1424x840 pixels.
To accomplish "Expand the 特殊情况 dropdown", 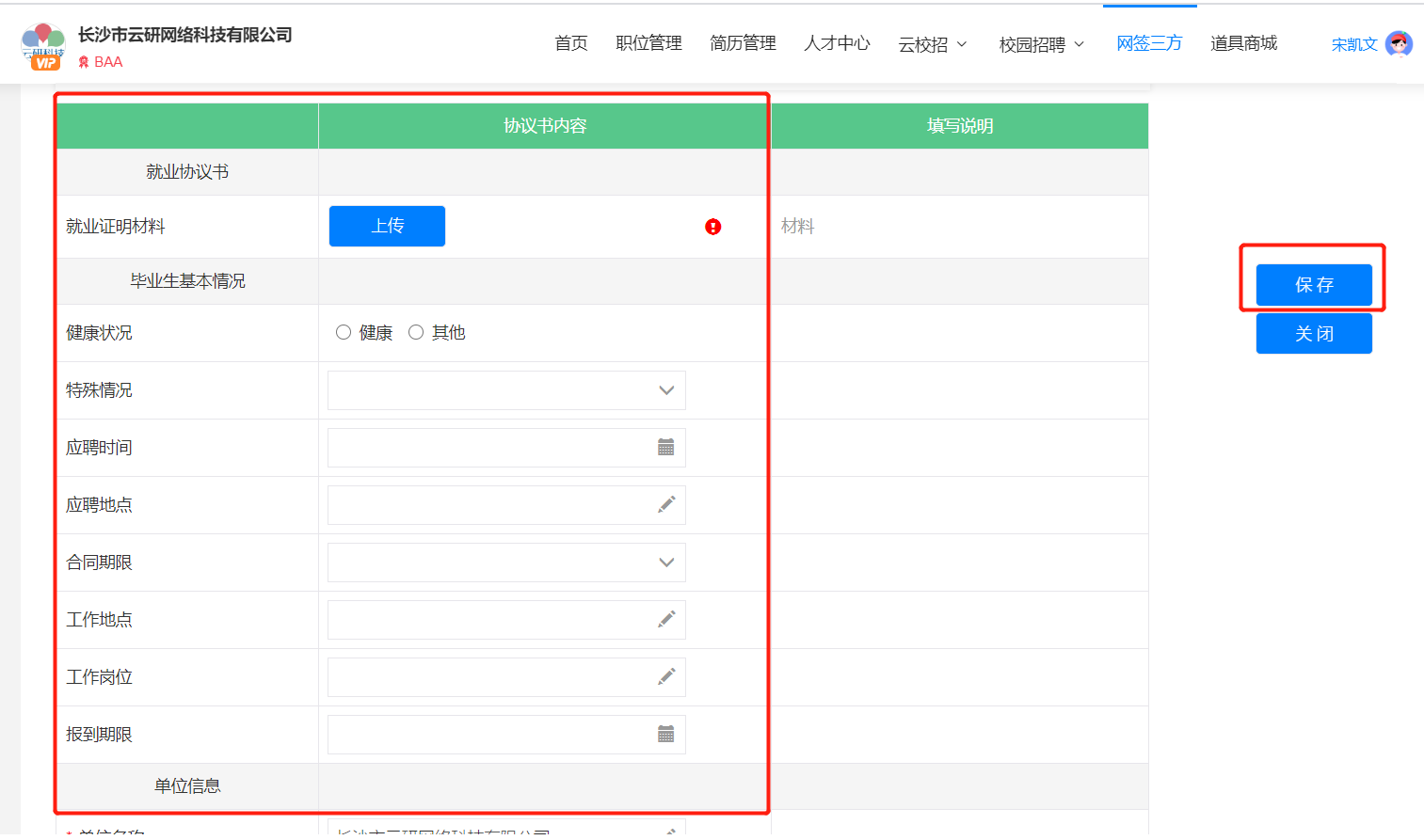I will [x=666, y=389].
